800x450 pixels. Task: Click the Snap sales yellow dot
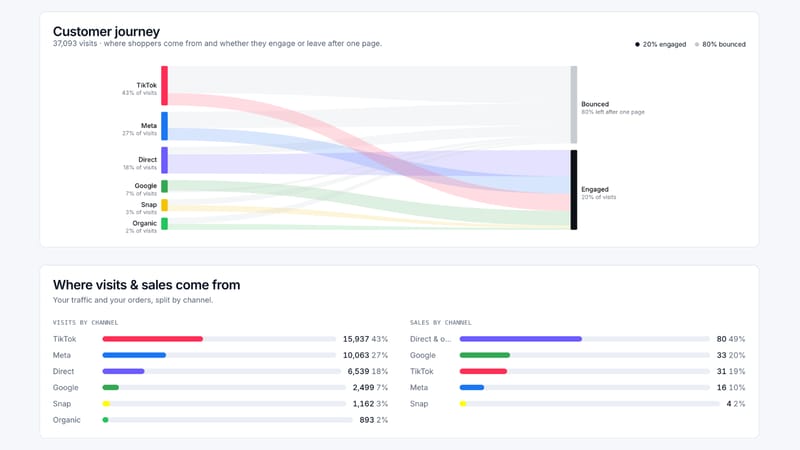463,404
